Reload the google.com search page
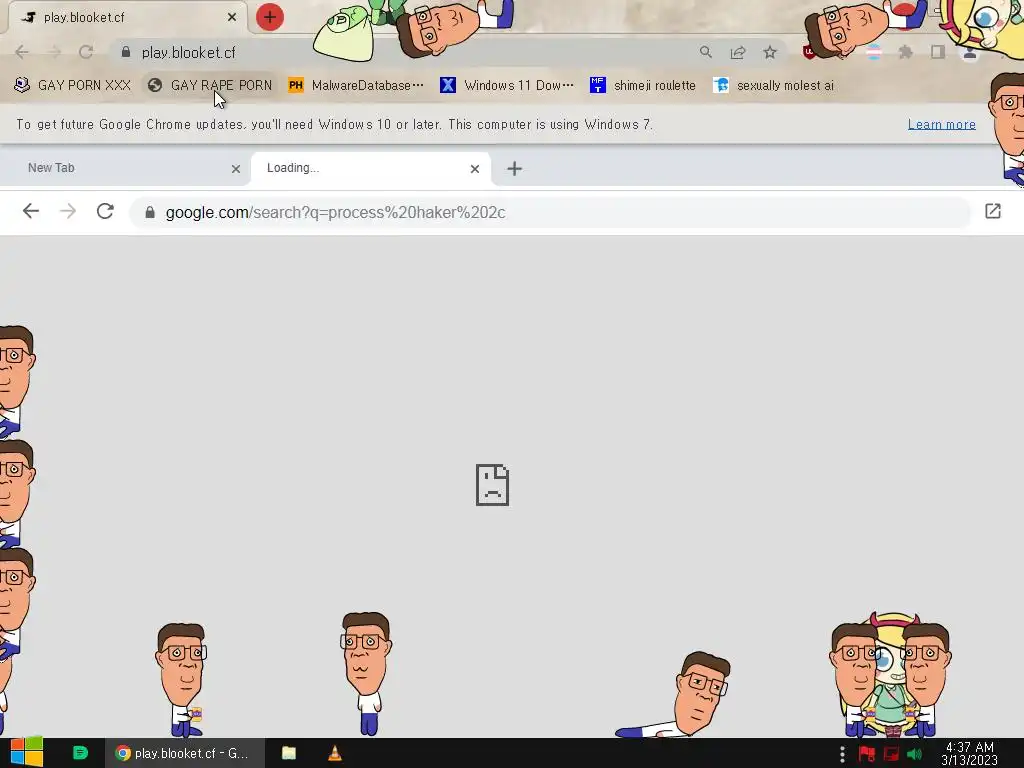The height and width of the screenshot is (768, 1024). point(105,211)
